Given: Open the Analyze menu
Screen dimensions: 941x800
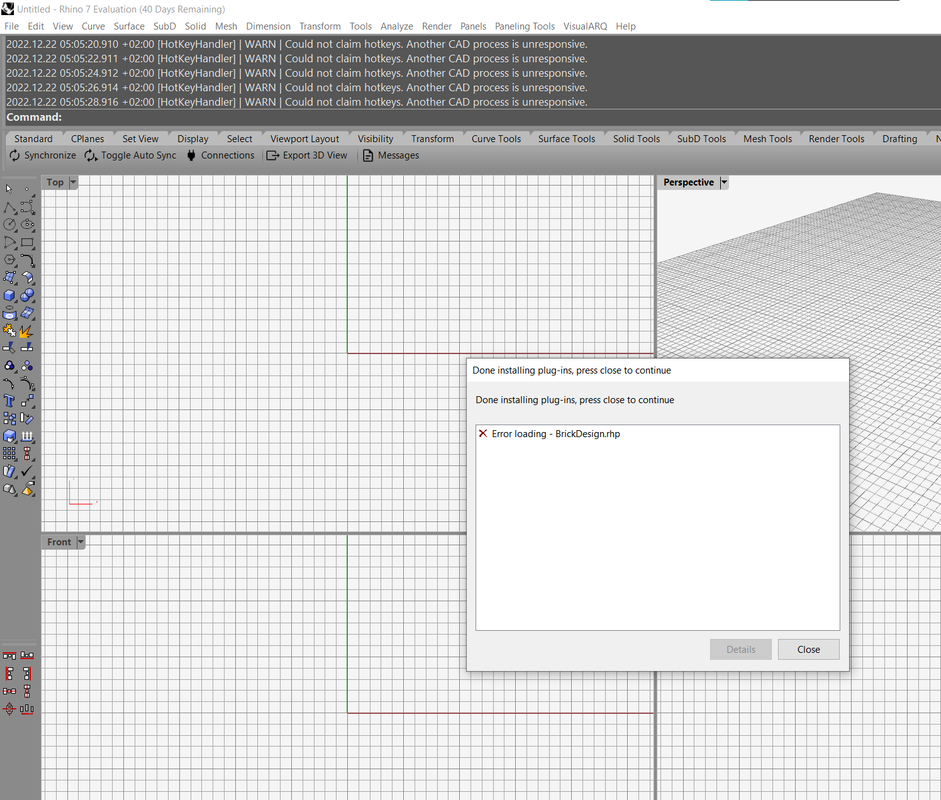Looking at the screenshot, I should pos(397,26).
